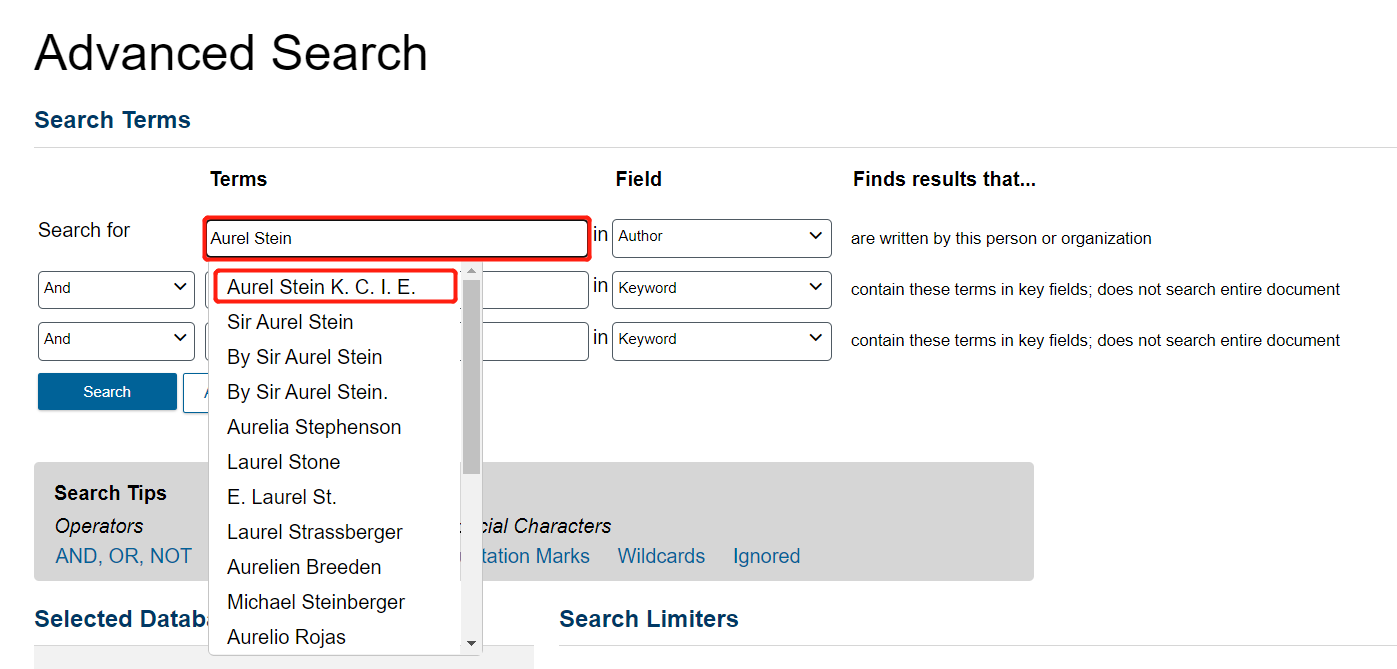Select the "By Sir Aurel Stein" suggestion
This screenshot has width=1397, height=669.
point(304,357)
